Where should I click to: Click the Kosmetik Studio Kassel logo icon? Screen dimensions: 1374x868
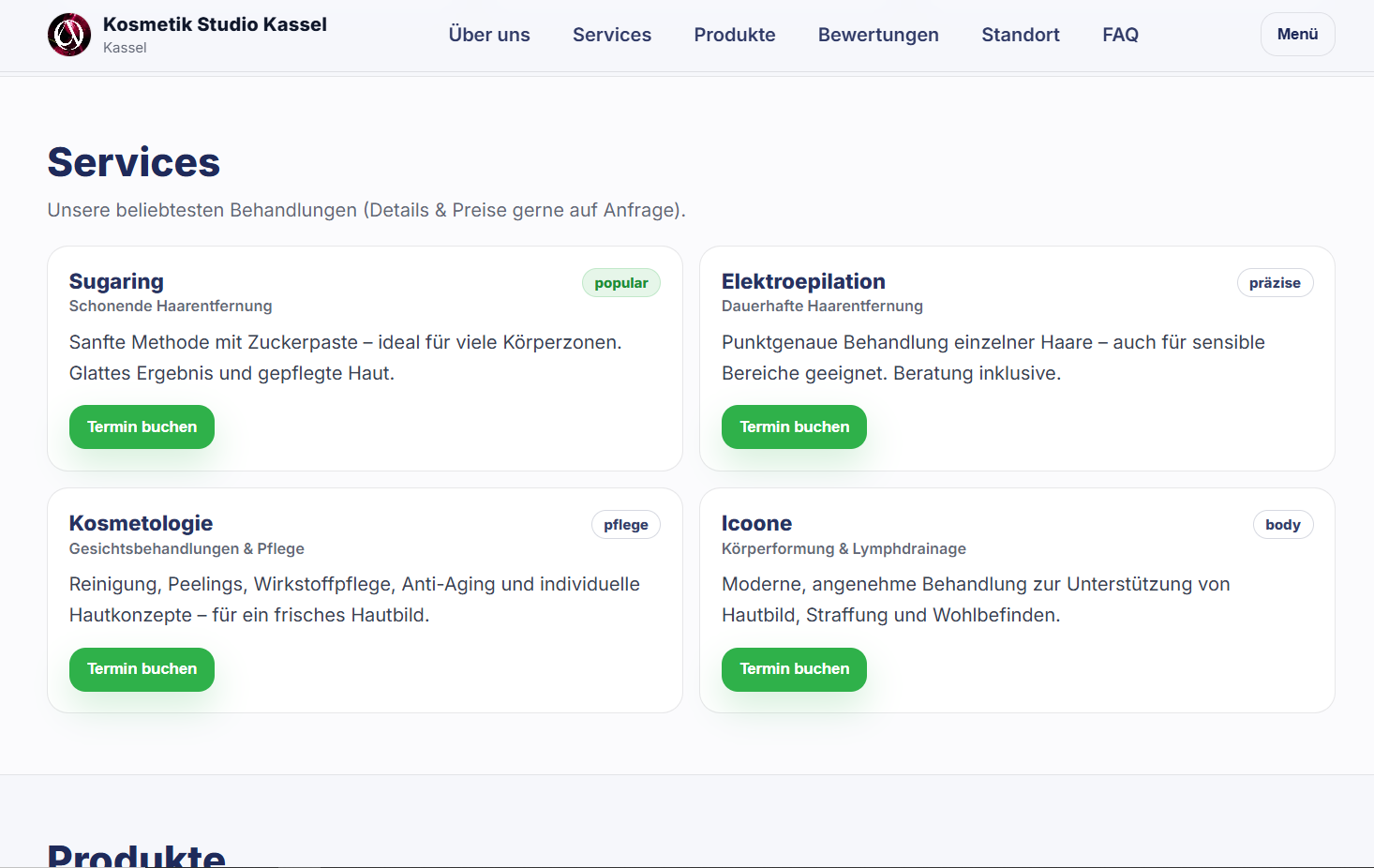pos(69,35)
